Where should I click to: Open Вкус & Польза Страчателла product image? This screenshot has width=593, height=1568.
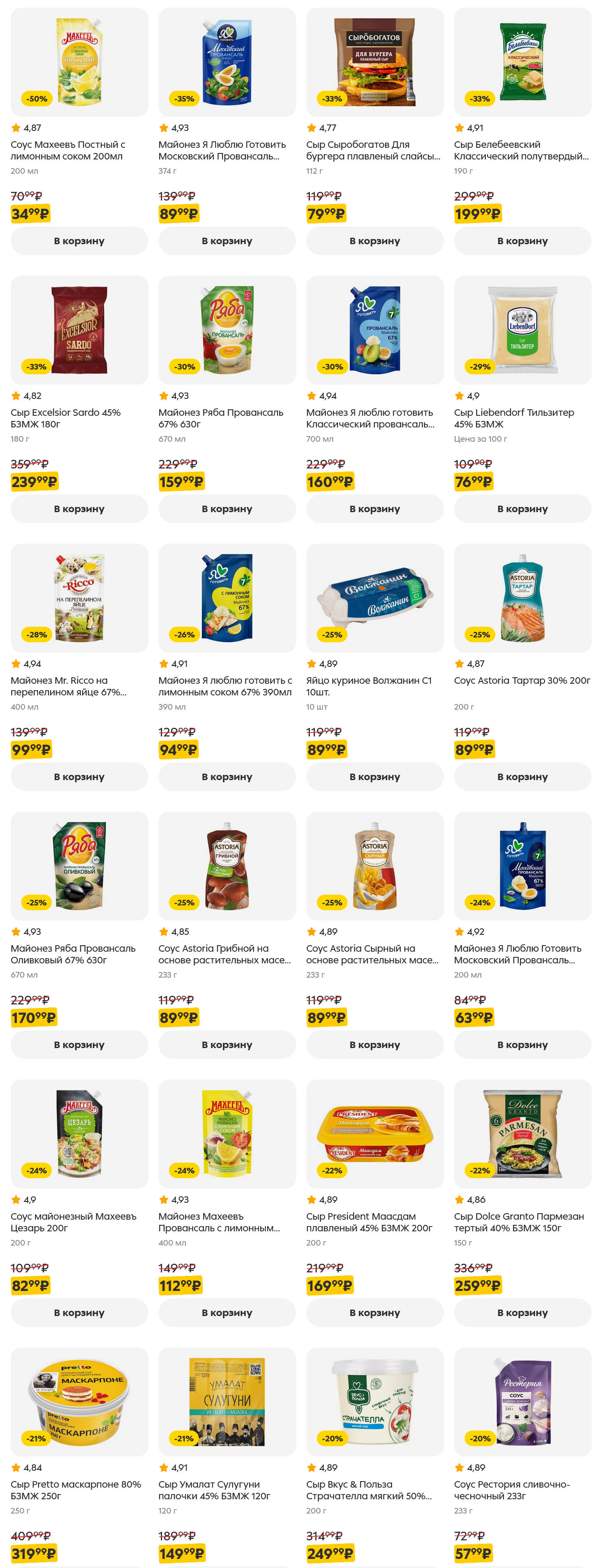click(x=374, y=1401)
